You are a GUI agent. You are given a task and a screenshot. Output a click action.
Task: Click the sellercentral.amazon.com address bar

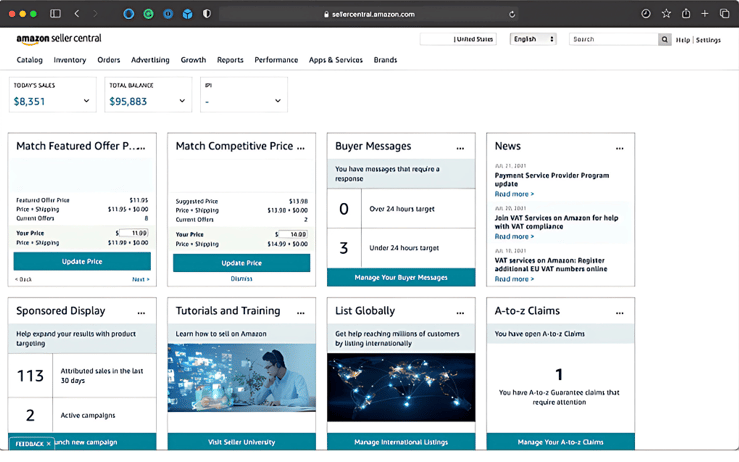(x=369, y=14)
